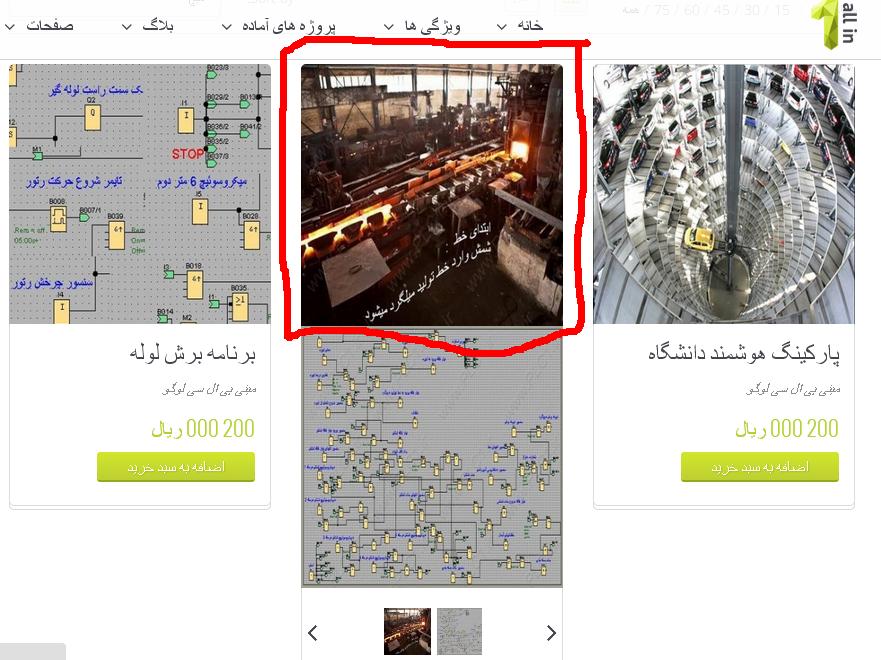Add برنامه برش لوله to cart
The width and height of the screenshot is (881, 660).
click(176, 467)
